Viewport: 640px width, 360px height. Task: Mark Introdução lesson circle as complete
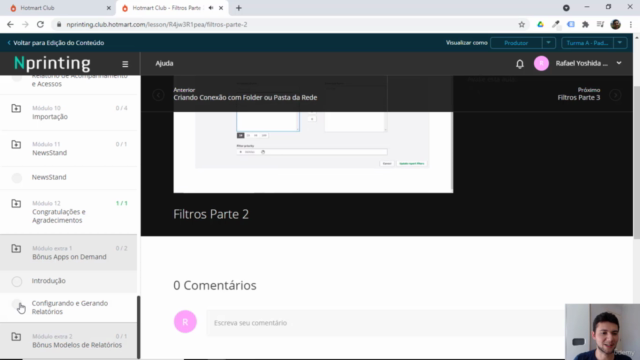[x=17, y=281]
